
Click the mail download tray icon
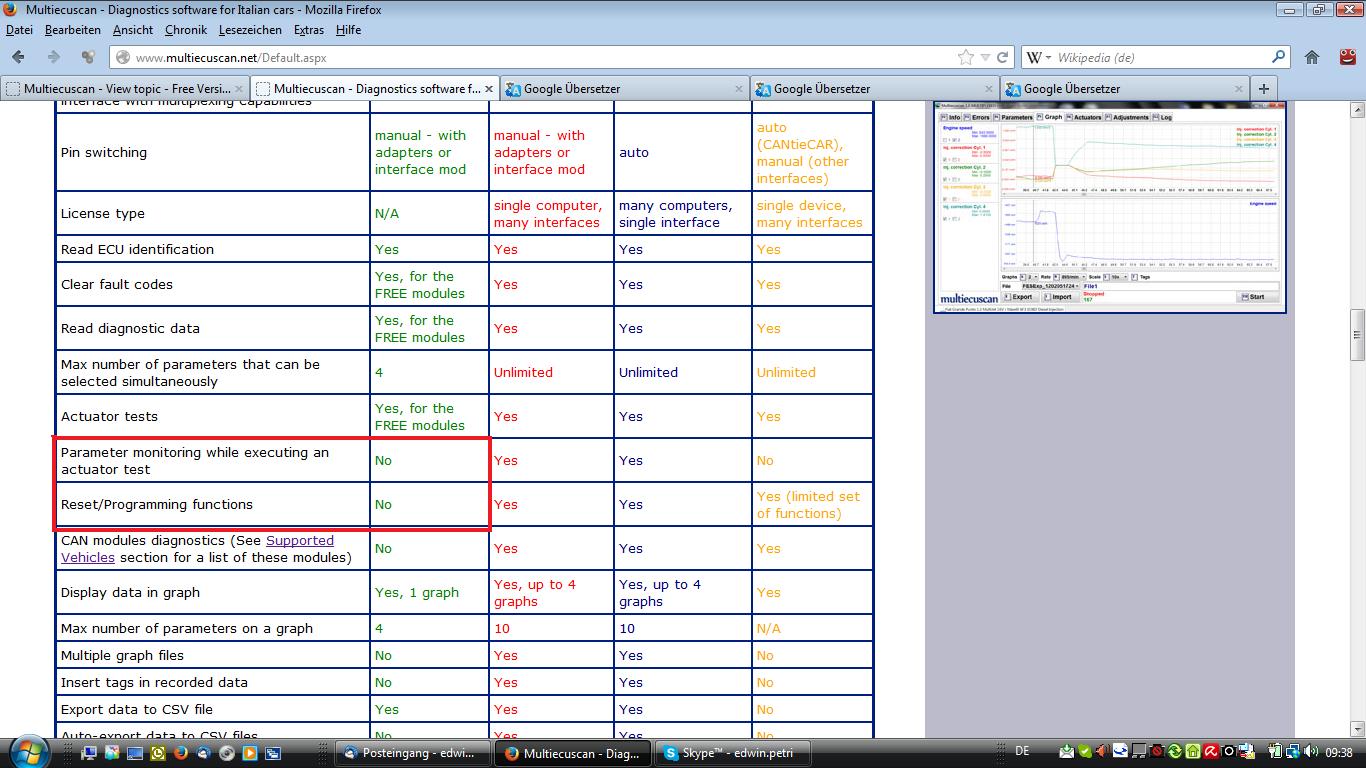pyautogui.click(x=1066, y=751)
